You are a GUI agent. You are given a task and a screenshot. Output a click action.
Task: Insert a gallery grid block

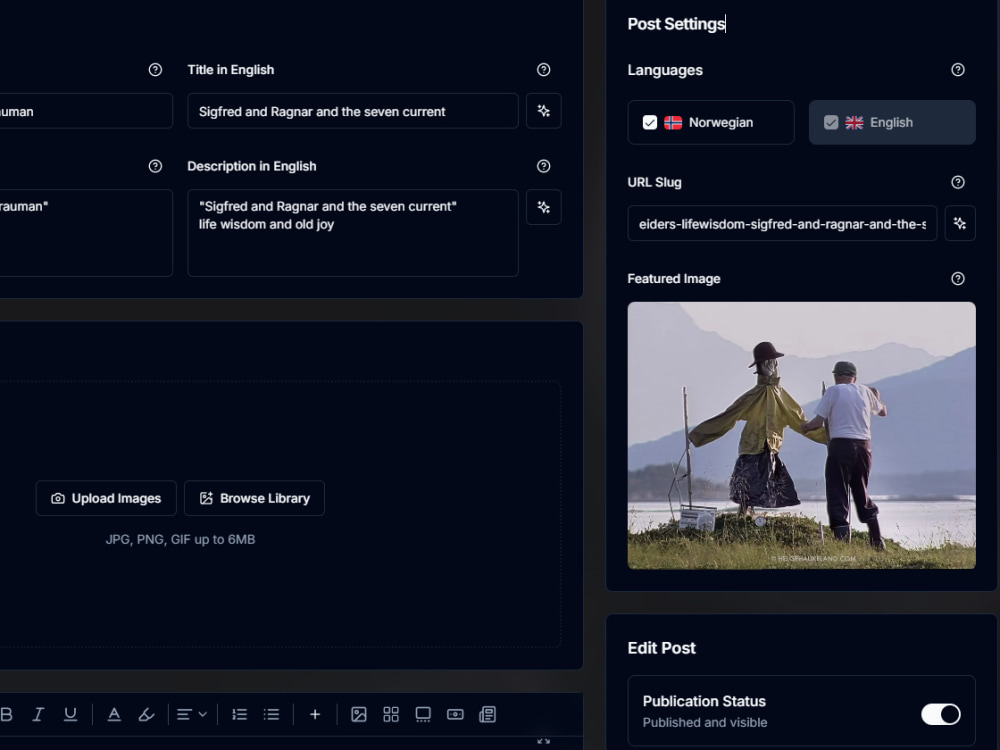tap(390, 714)
